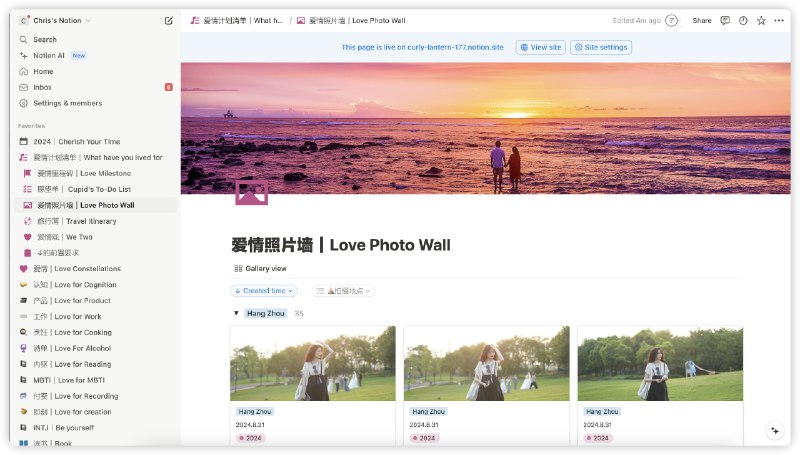The image size is (800, 455).
Task: Click the page title Love Photo Wall
Action: (341, 245)
